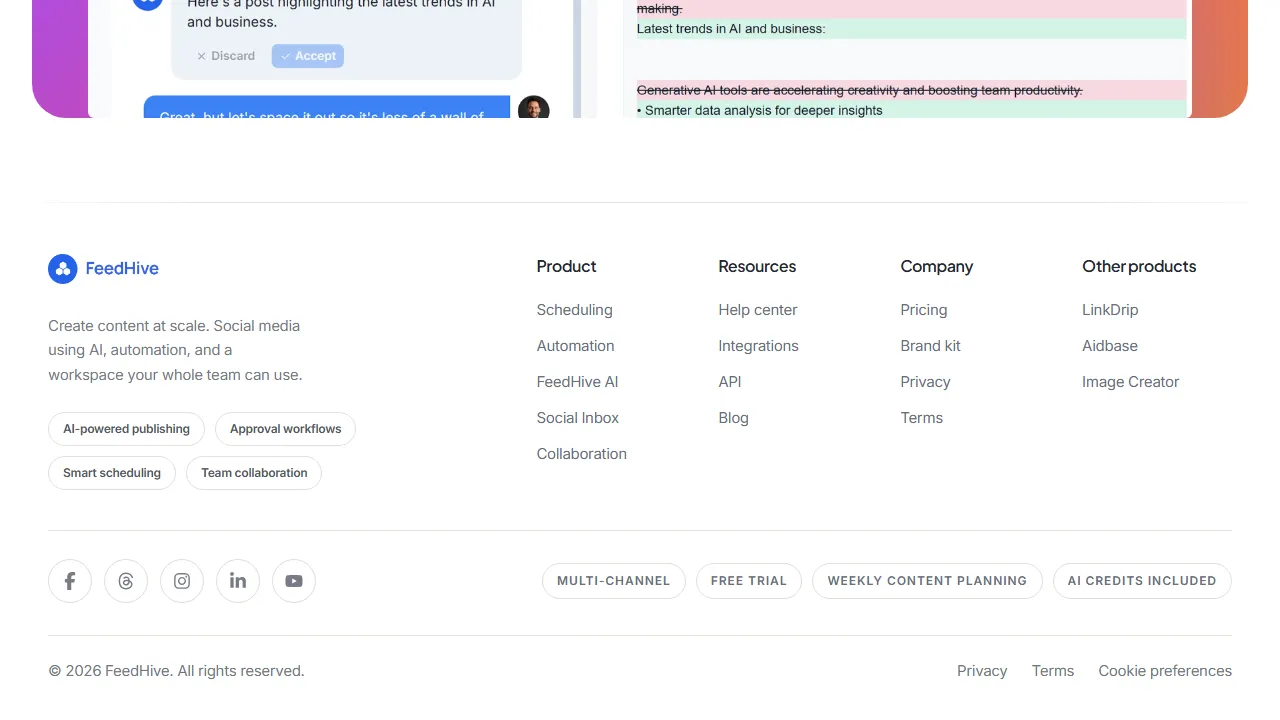Visit the LinkDrip product link

coord(1110,310)
